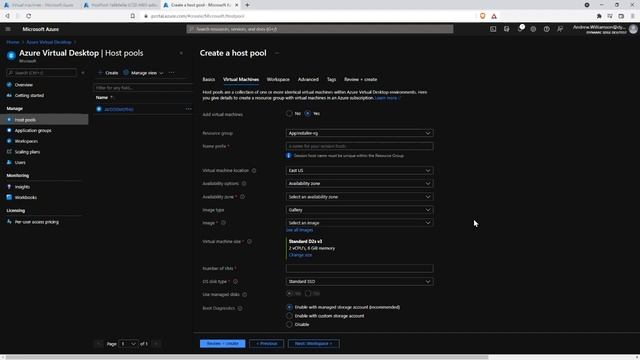
Task: Expand the Manage view dropdown
Action: (144, 73)
